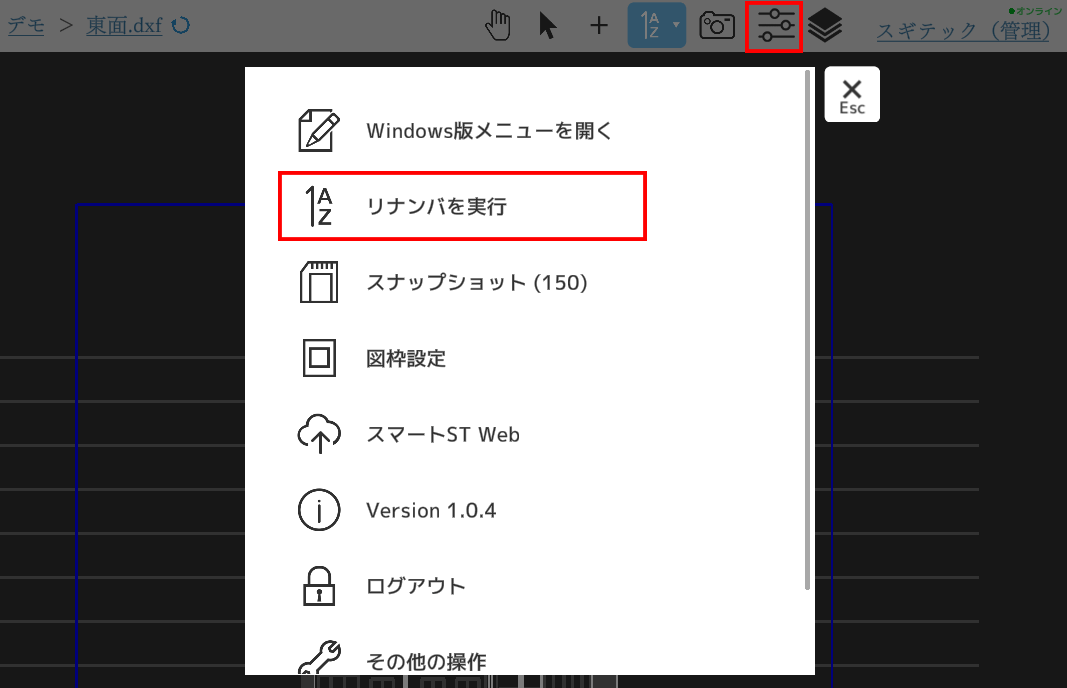Viewport: 1067px width, 688px height.
Task: Open the デモ breadcrumb link
Action: coord(26,26)
